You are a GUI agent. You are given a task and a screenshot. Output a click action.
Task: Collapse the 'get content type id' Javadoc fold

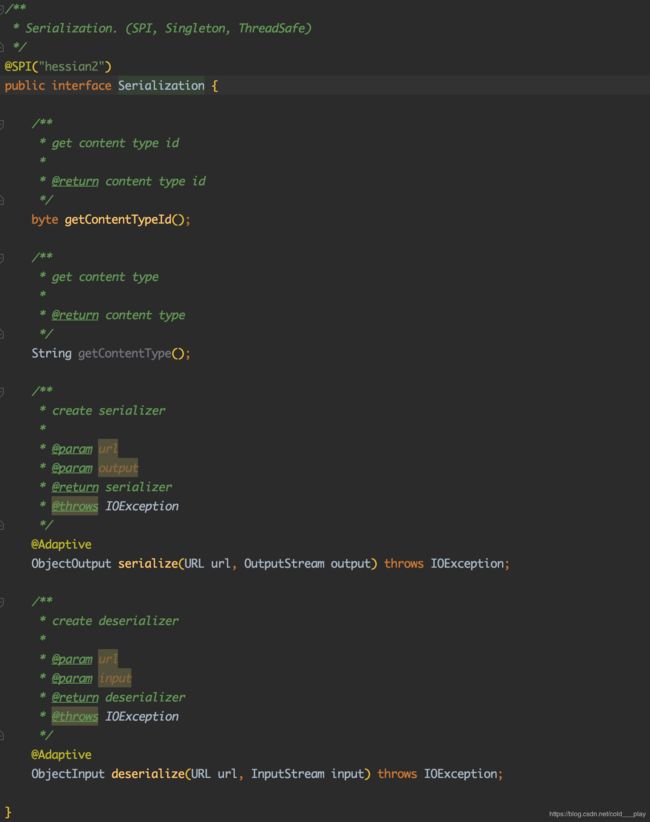coord(3,124)
